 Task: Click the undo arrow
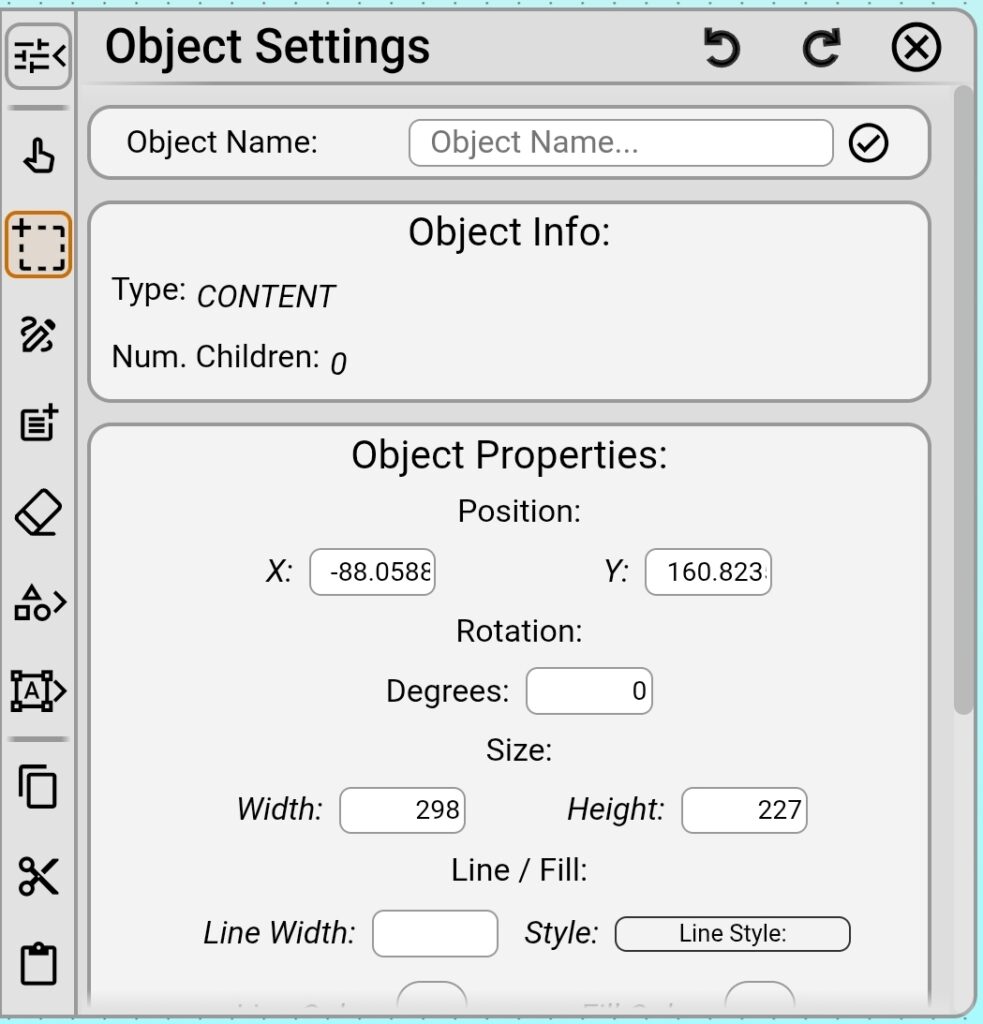click(722, 47)
